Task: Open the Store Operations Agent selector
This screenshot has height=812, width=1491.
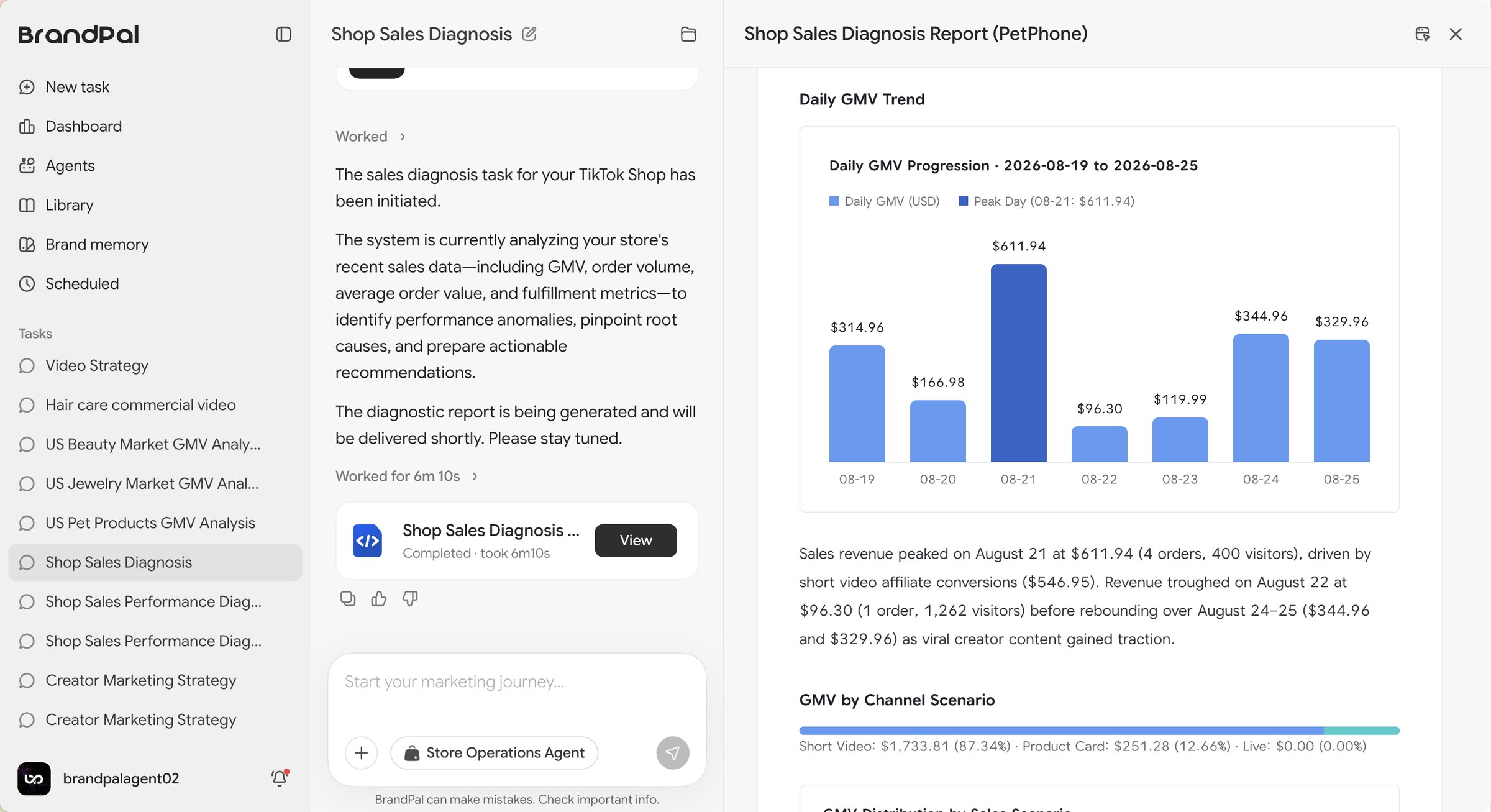Action: point(495,753)
